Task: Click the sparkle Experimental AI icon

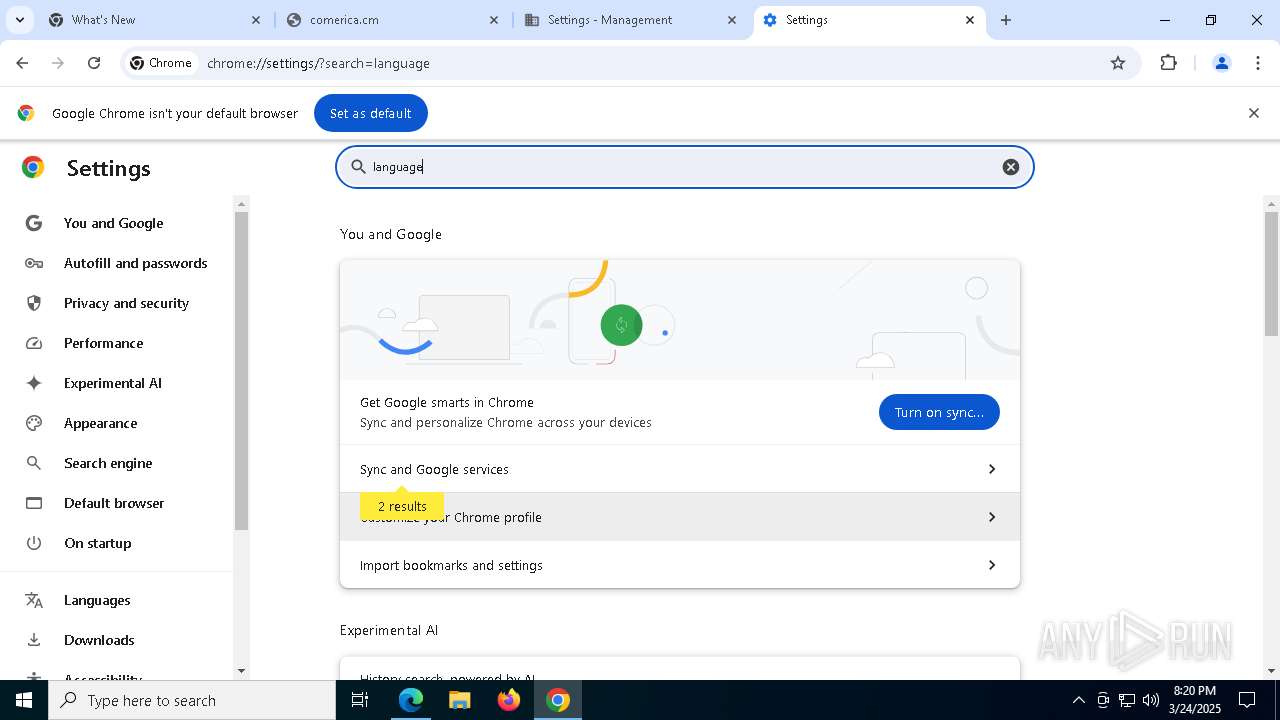Action: click(34, 383)
